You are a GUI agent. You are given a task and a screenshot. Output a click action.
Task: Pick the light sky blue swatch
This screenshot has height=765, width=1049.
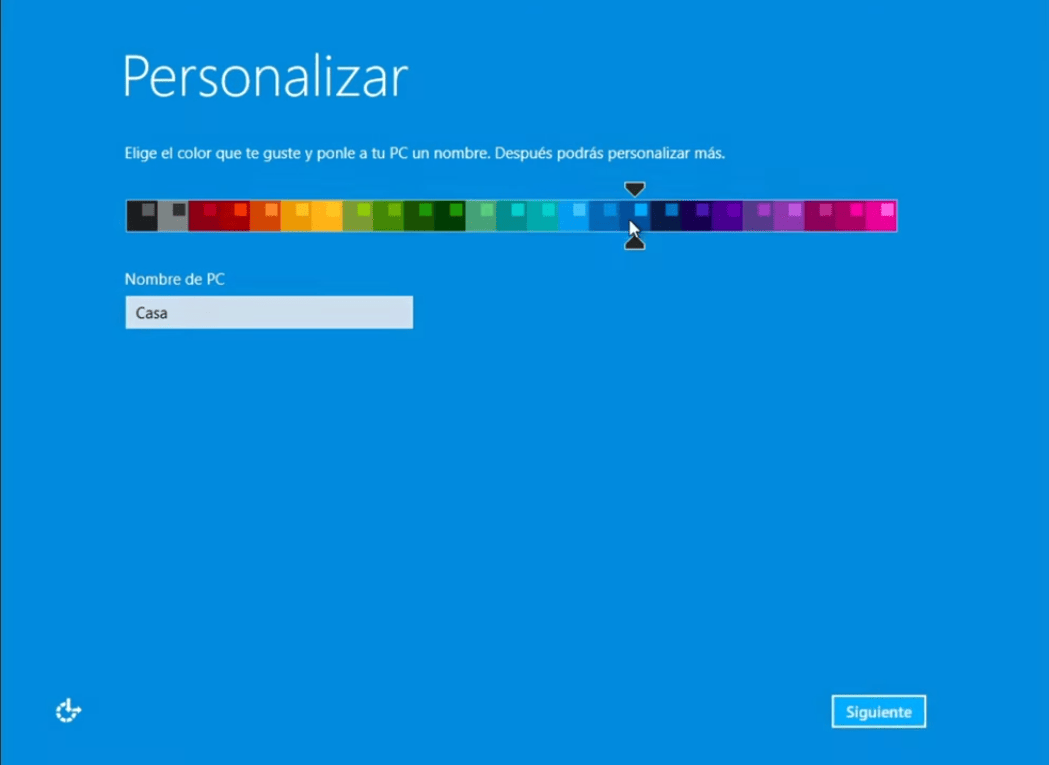click(573, 216)
